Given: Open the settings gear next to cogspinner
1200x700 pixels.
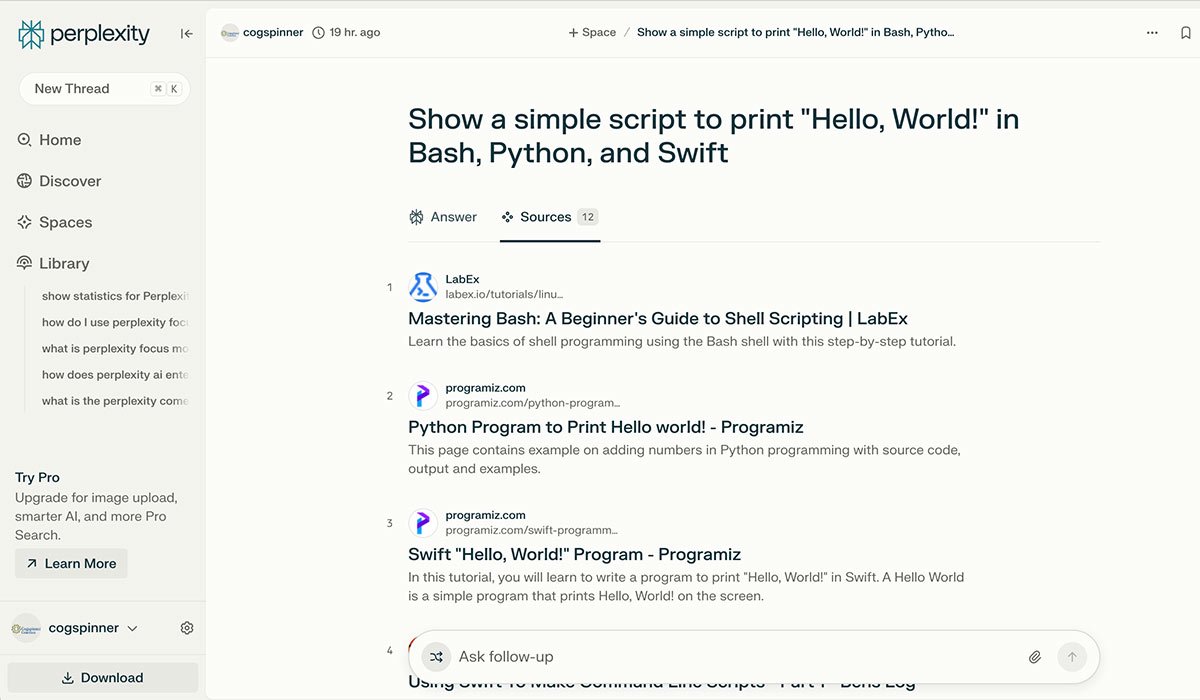Looking at the screenshot, I should [x=186, y=627].
